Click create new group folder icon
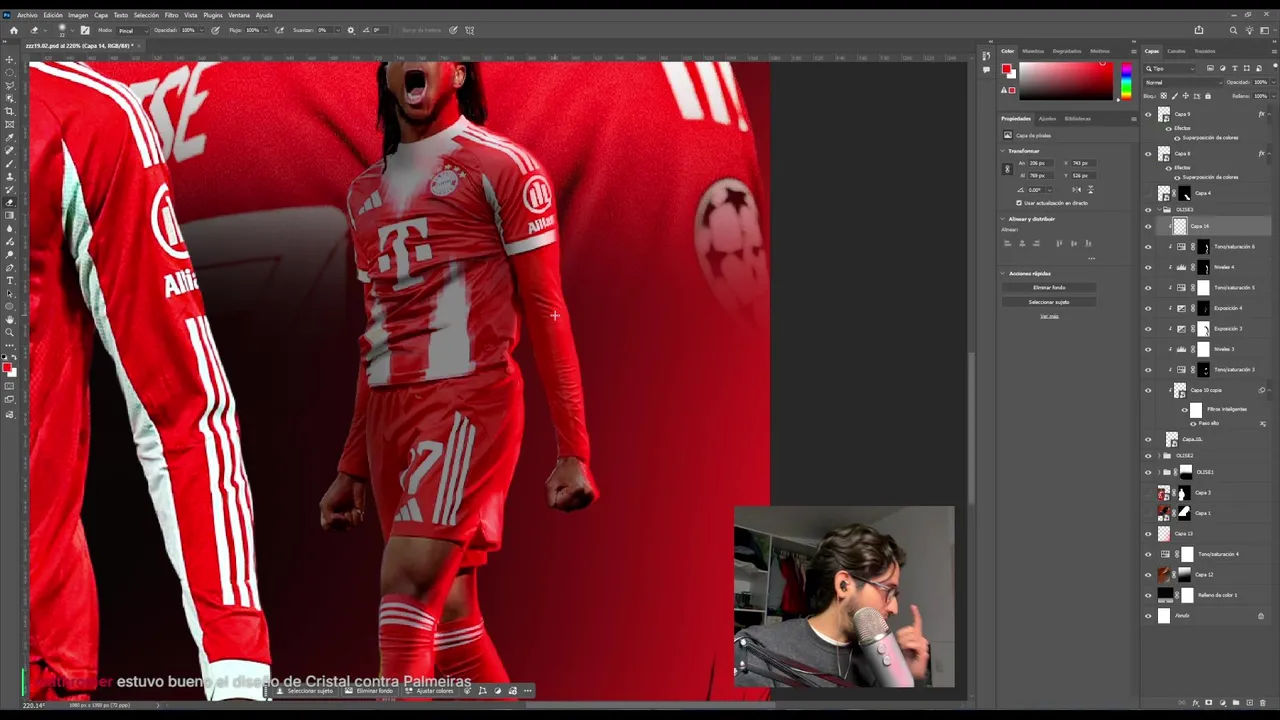 tap(1235, 703)
